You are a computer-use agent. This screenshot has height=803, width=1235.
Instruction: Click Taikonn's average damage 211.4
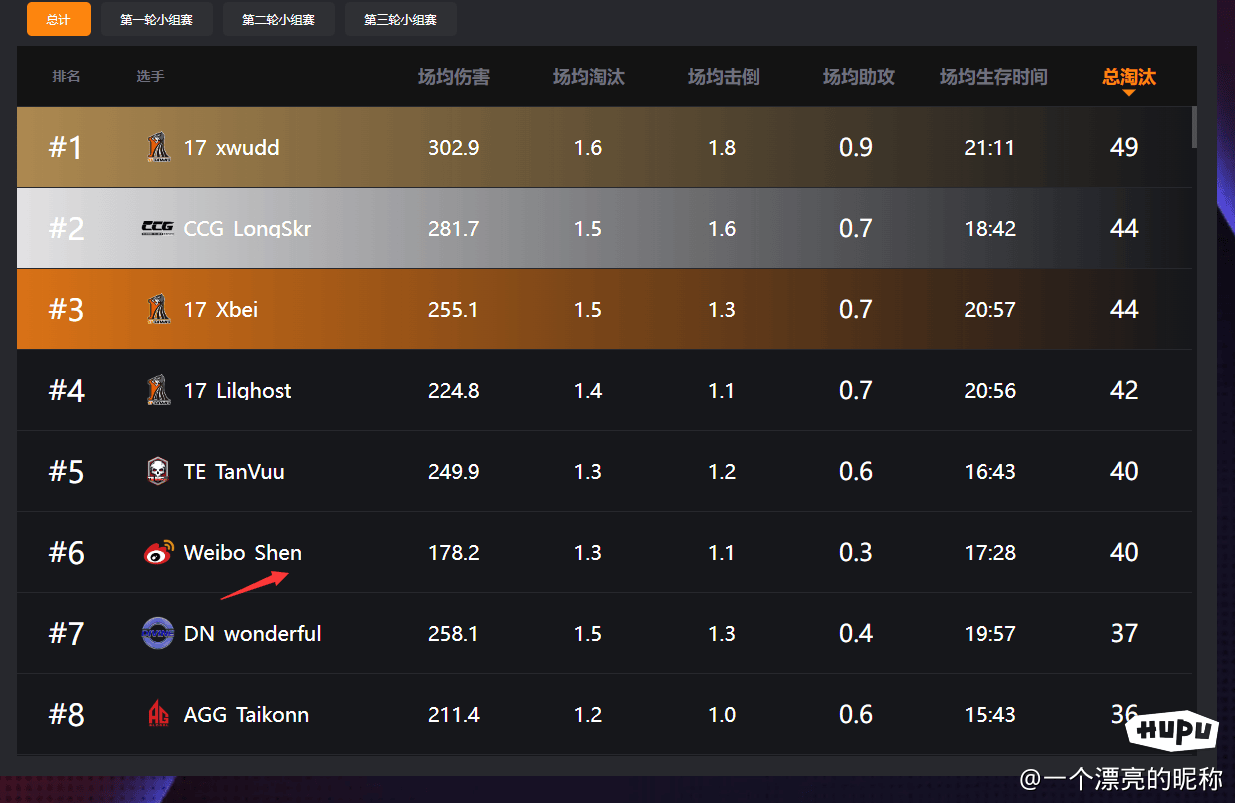[454, 715]
